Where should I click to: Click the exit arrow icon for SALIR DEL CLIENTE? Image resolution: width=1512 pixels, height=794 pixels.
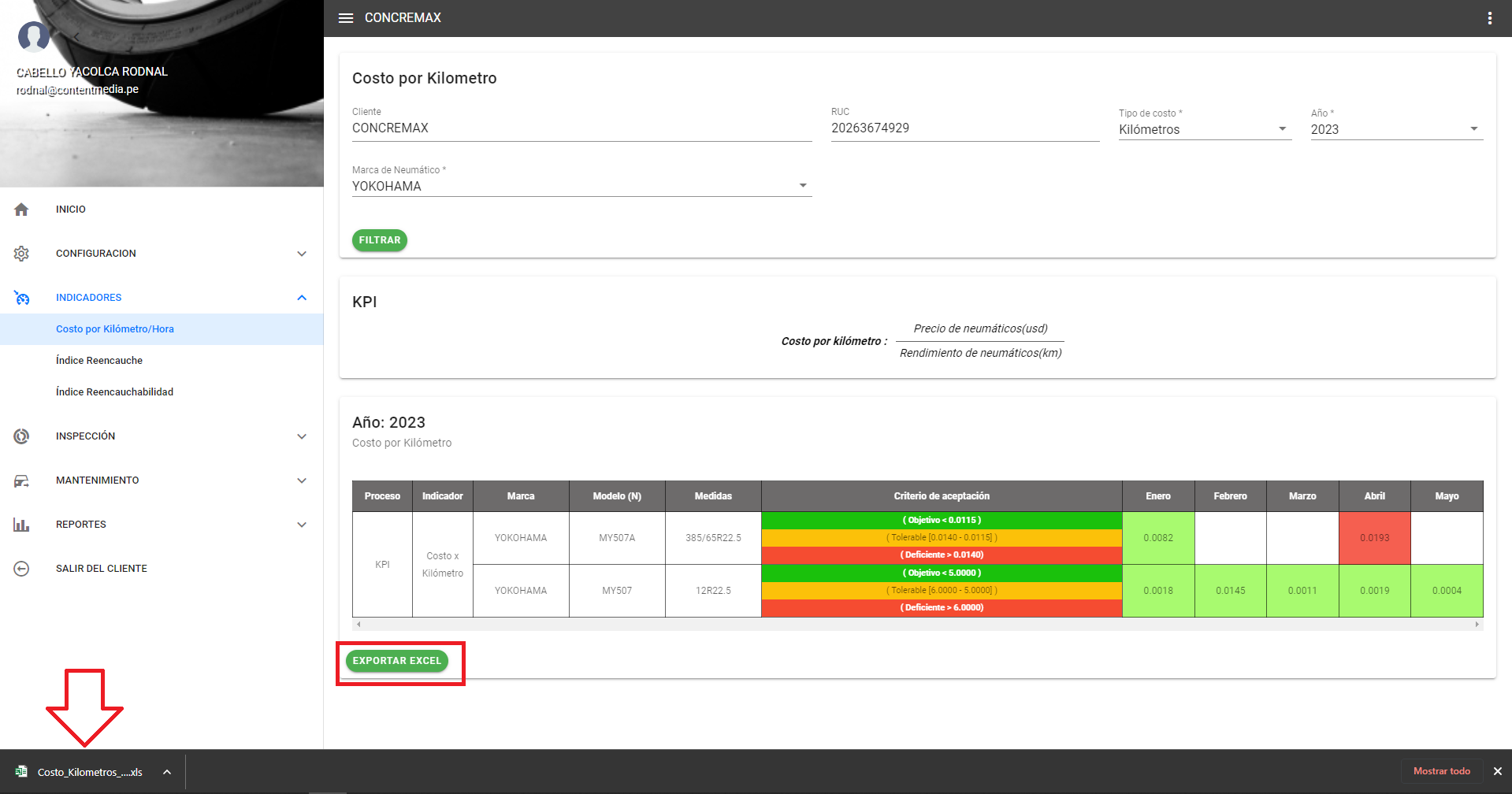pos(21,569)
